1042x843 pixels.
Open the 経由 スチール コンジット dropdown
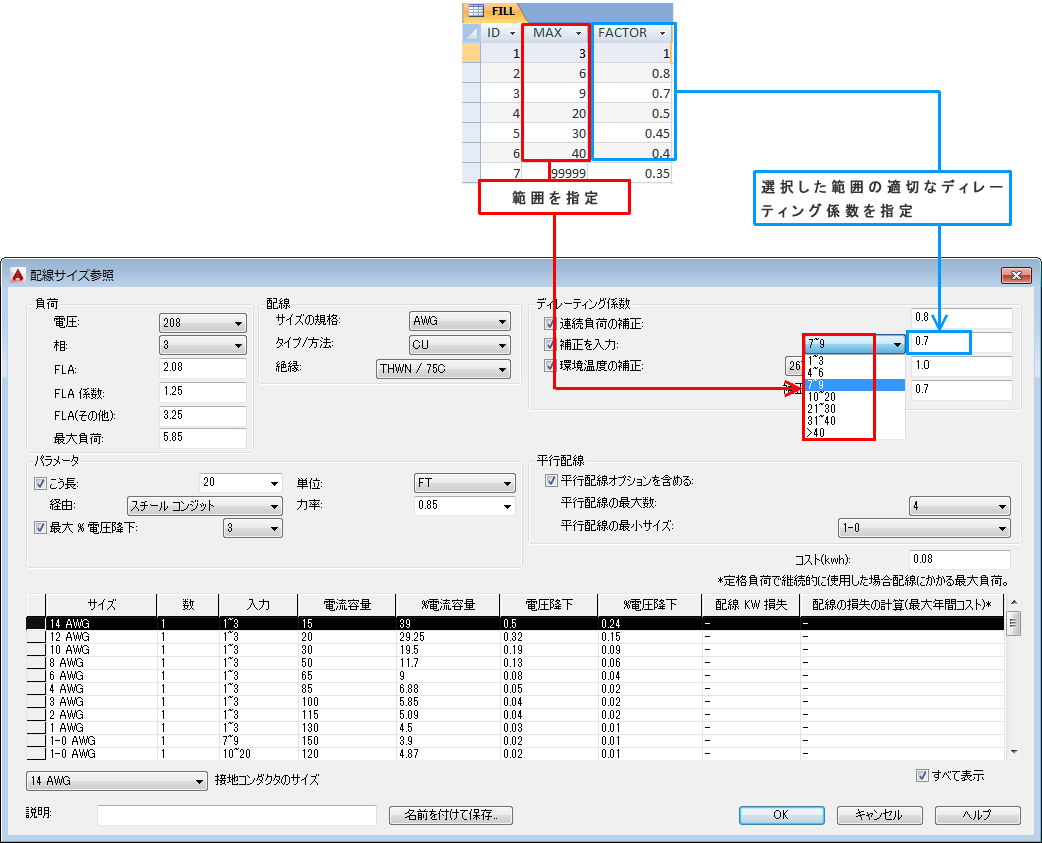point(205,506)
